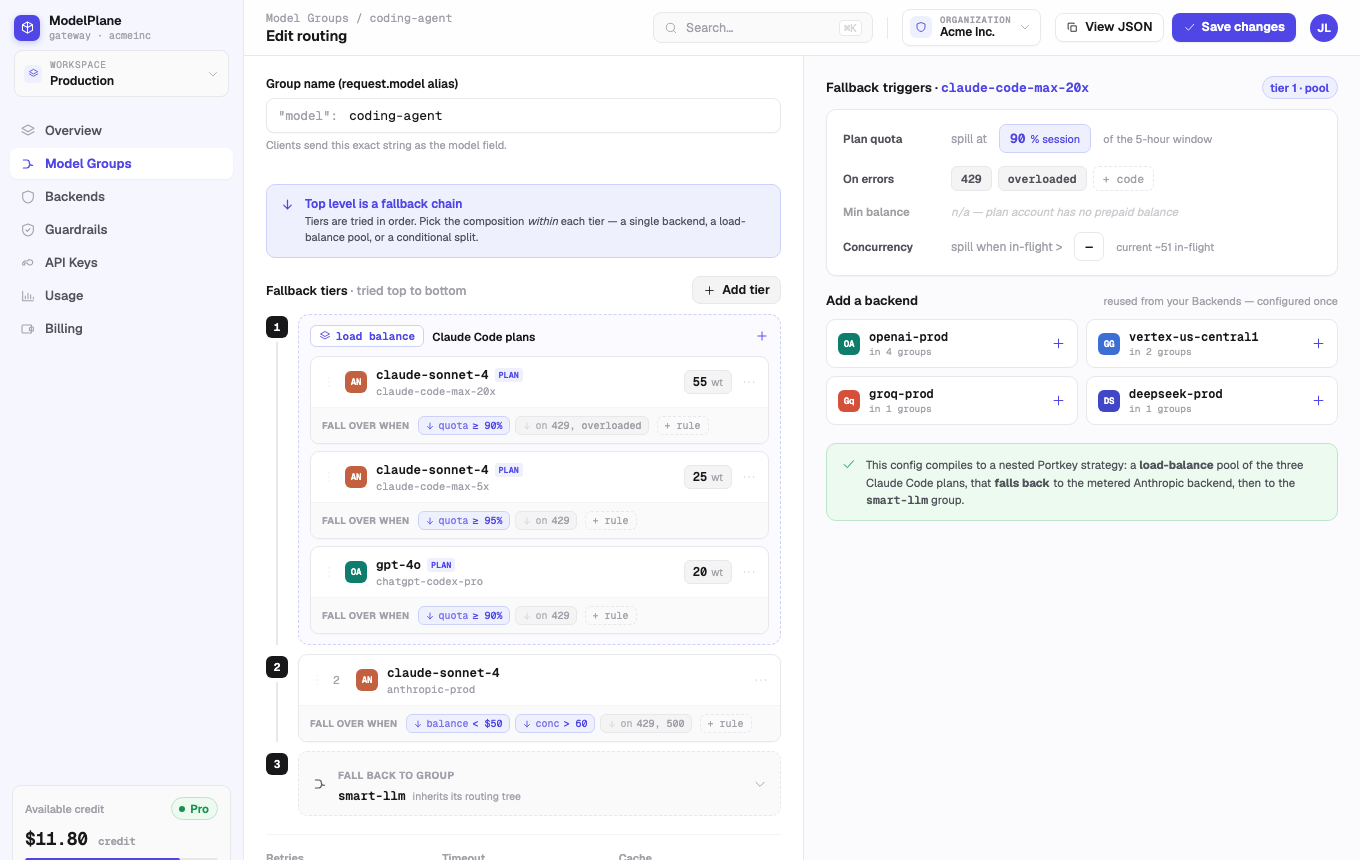This screenshot has width=1360, height=860.
Task: Click the ModelPlane cube logo
Action: click(27, 28)
